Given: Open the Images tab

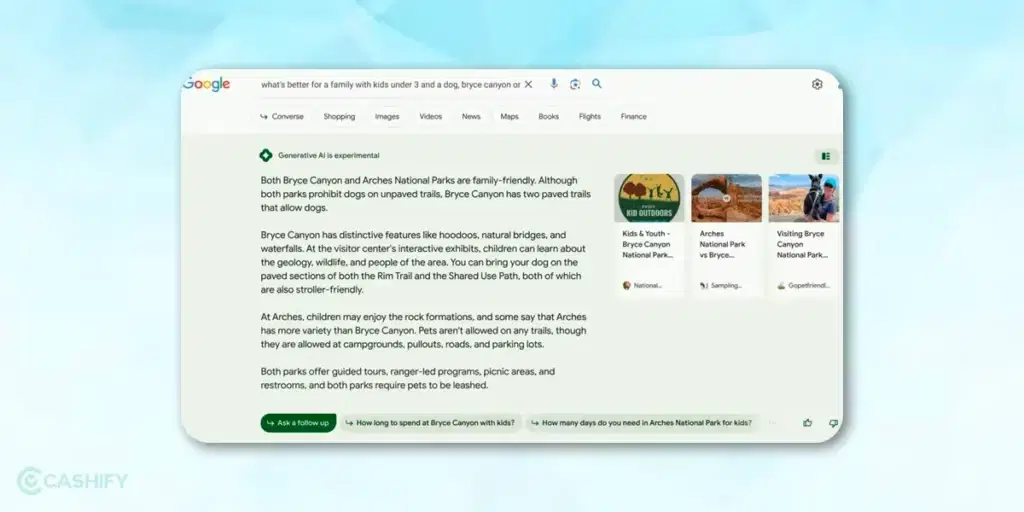Looking at the screenshot, I should point(387,117).
